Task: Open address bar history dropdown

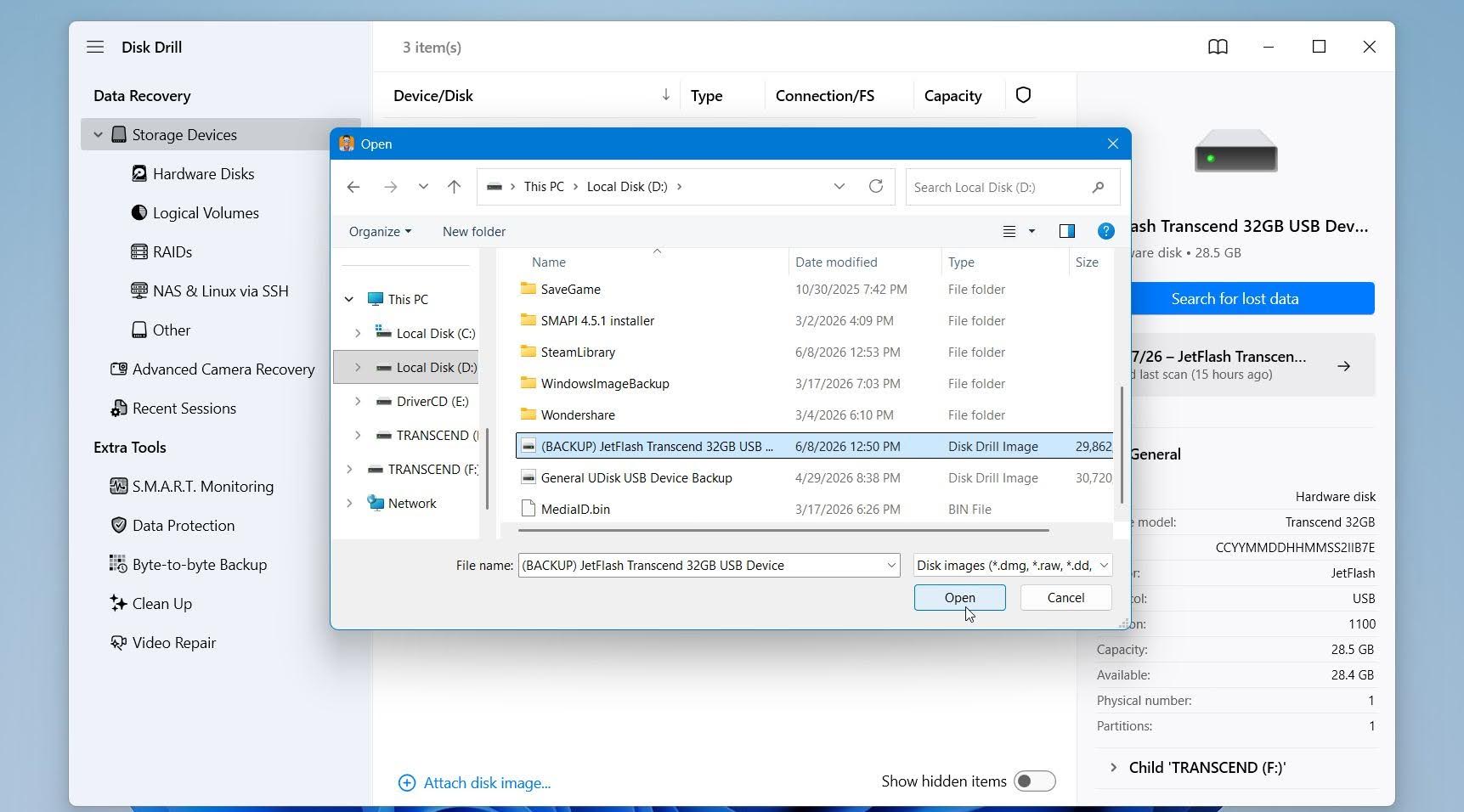Action: (839, 187)
